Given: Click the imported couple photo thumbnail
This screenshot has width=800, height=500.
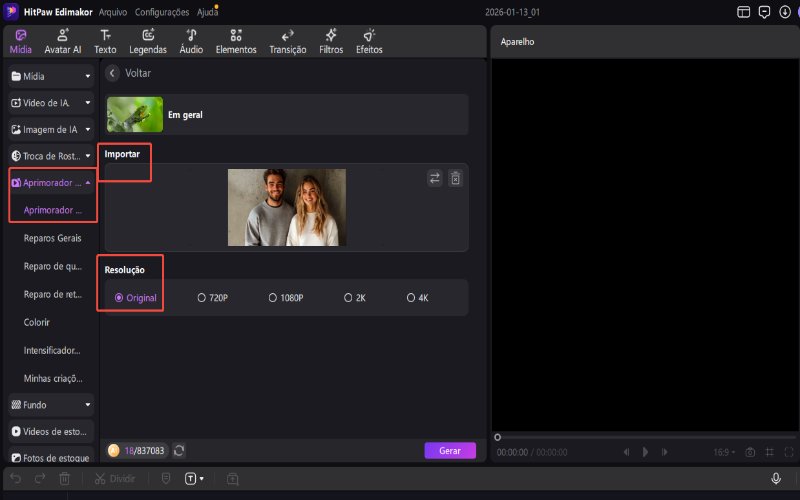Looking at the screenshot, I should (287, 207).
